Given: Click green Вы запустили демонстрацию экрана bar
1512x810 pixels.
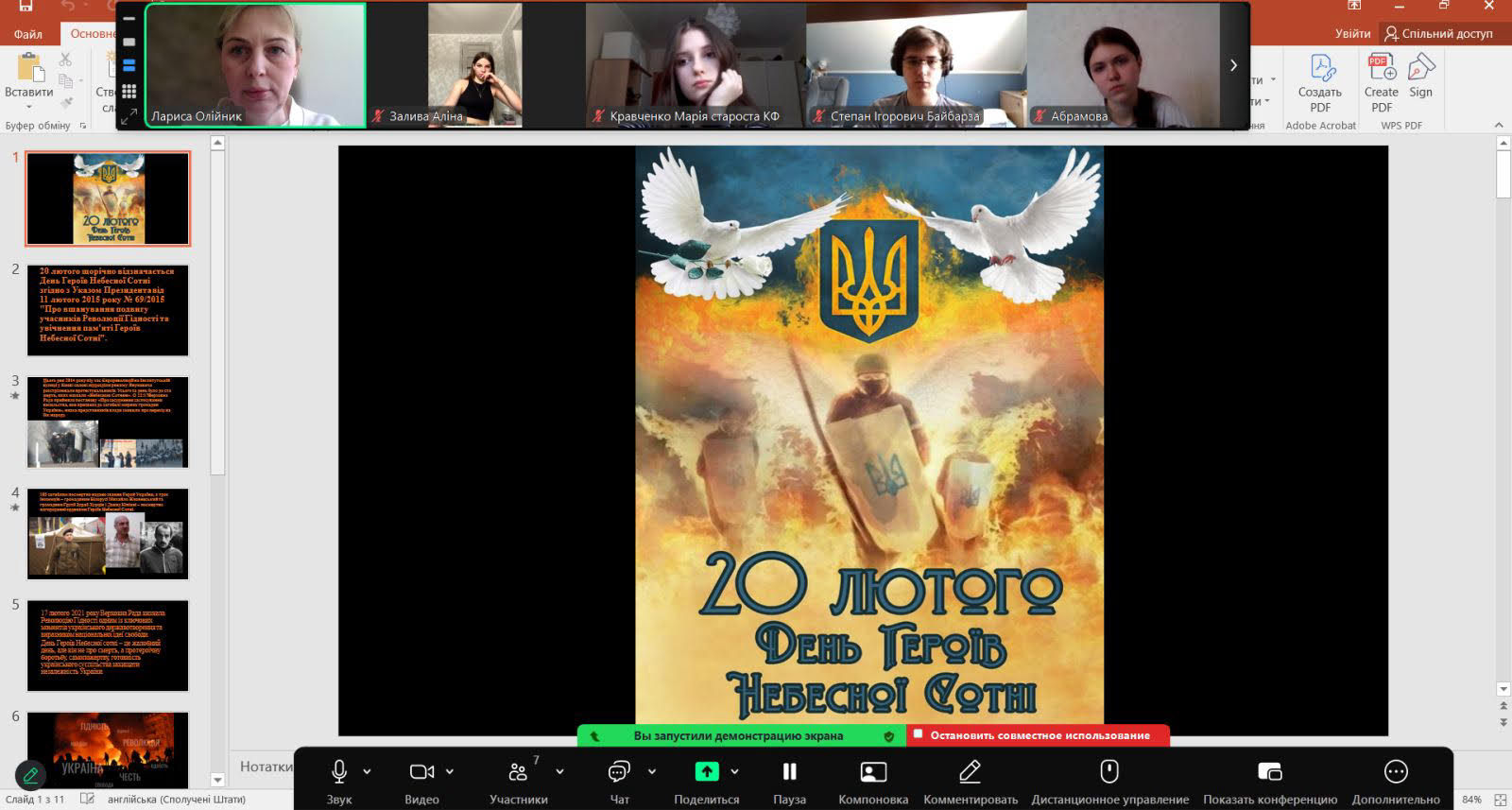Looking at the screenshot, I should pyautogui.click(x=742, y=735).
